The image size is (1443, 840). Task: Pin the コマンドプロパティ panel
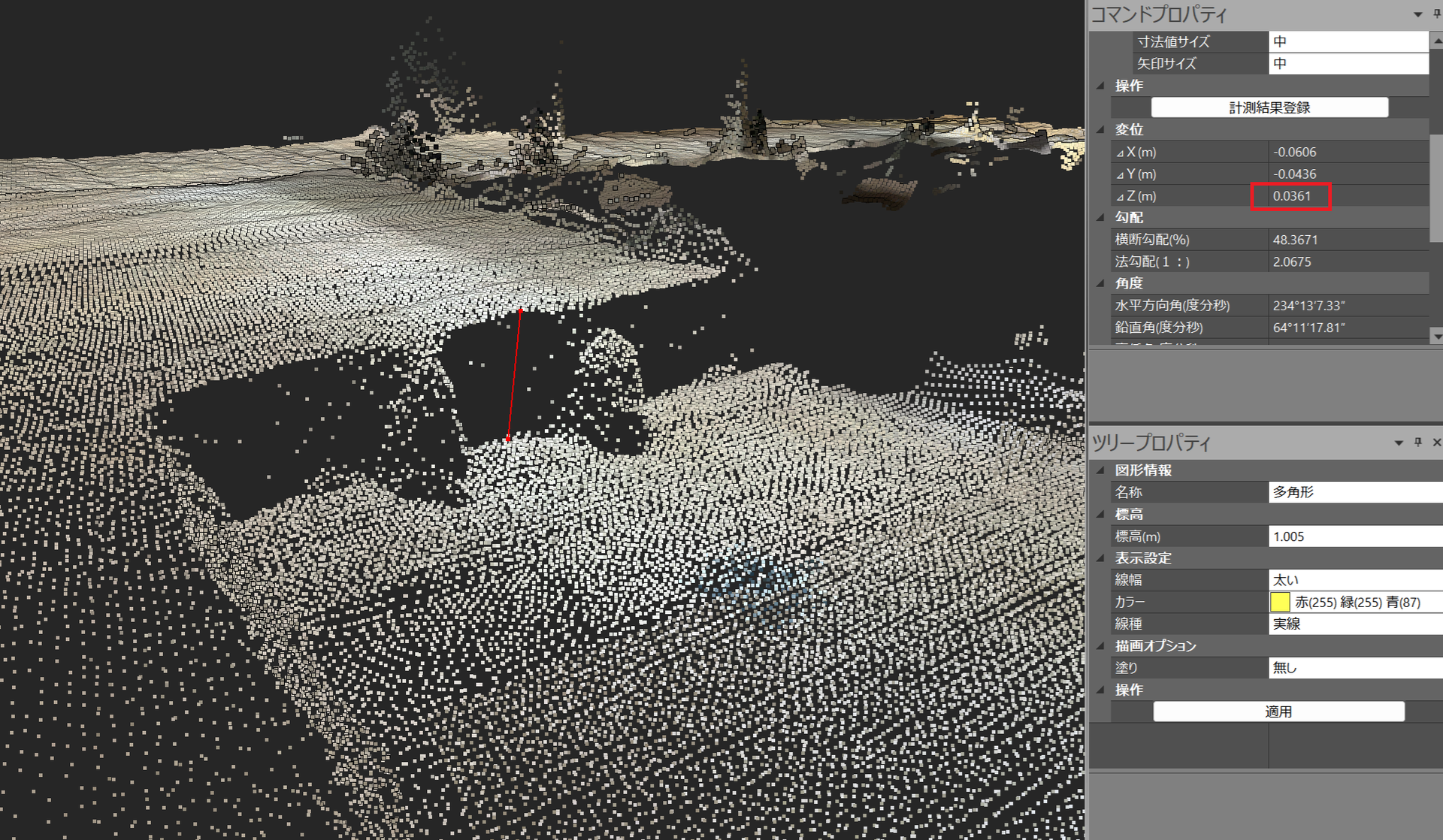tap(1437, 14)
